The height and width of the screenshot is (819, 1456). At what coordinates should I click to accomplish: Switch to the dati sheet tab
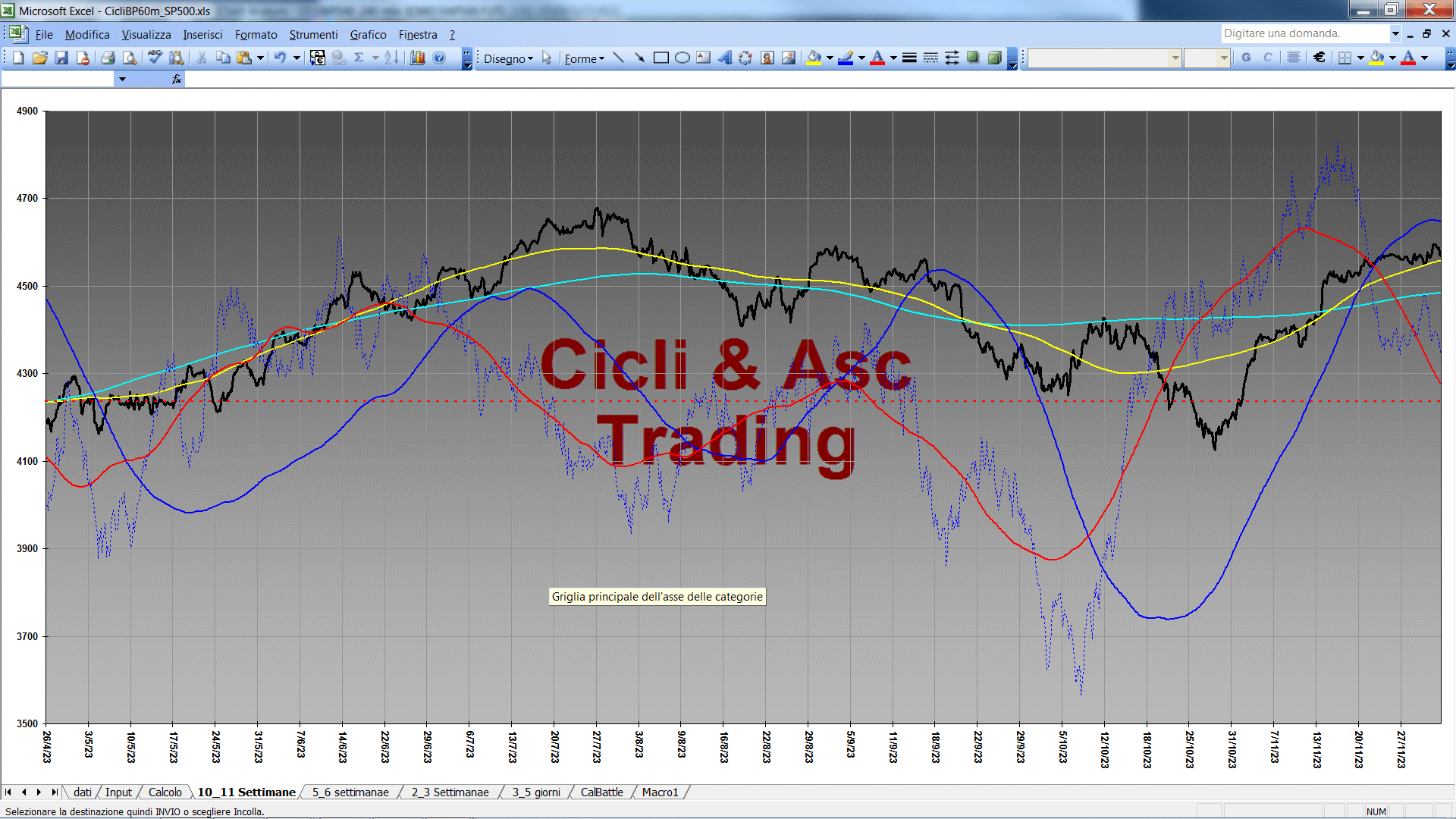[x=83, y=792]
